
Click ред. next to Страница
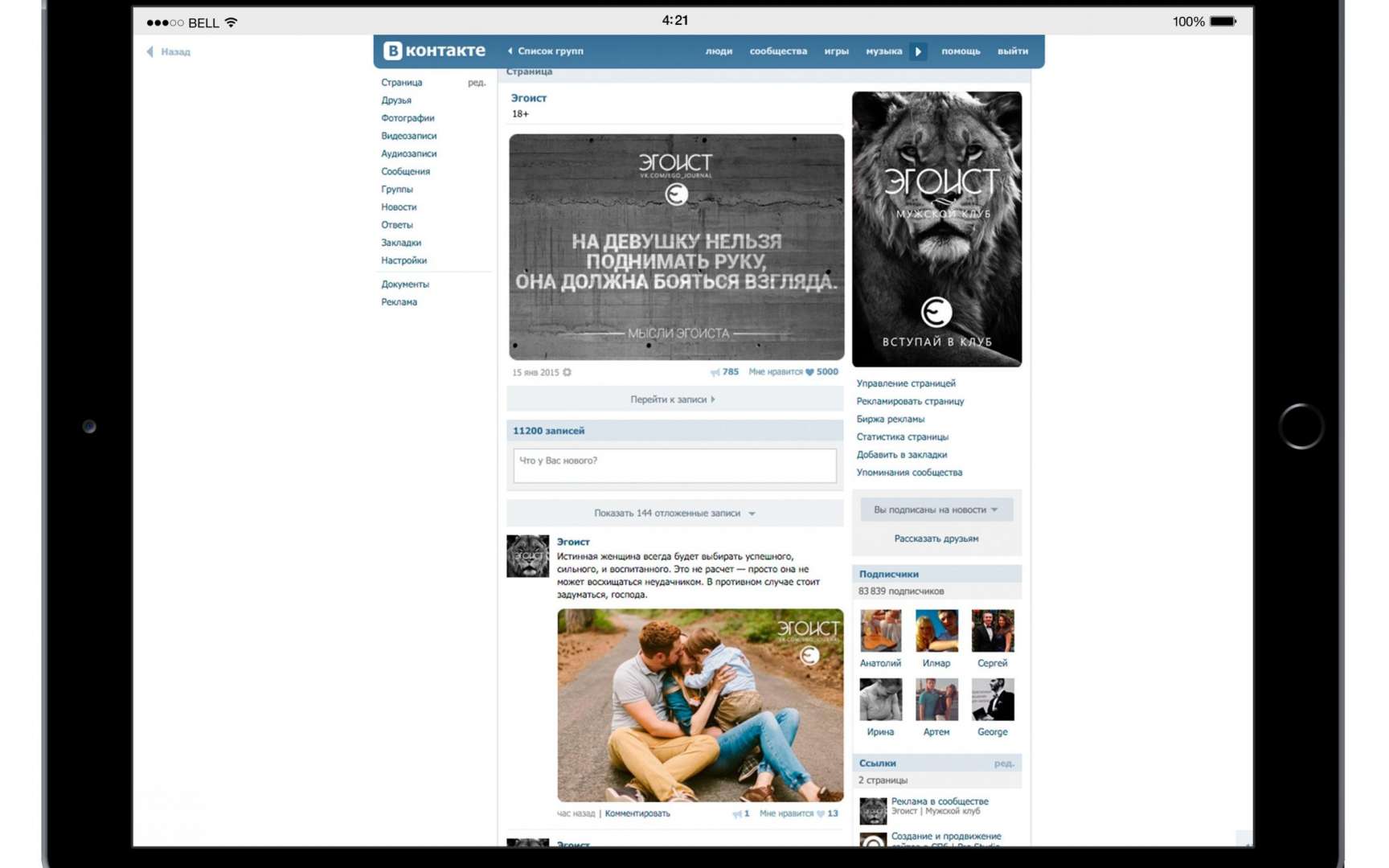coord(477,82)
